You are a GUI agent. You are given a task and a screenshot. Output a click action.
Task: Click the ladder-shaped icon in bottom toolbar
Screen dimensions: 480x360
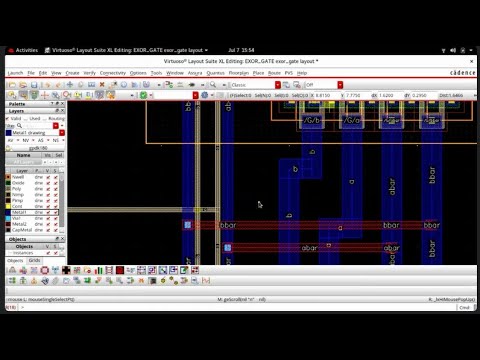click(109, 270)
